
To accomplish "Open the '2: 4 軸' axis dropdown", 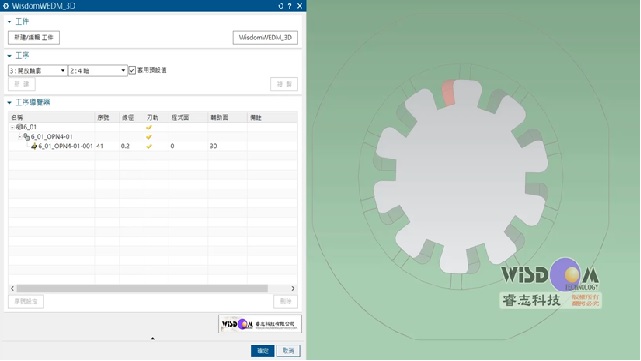I will (x=97, y=71).
